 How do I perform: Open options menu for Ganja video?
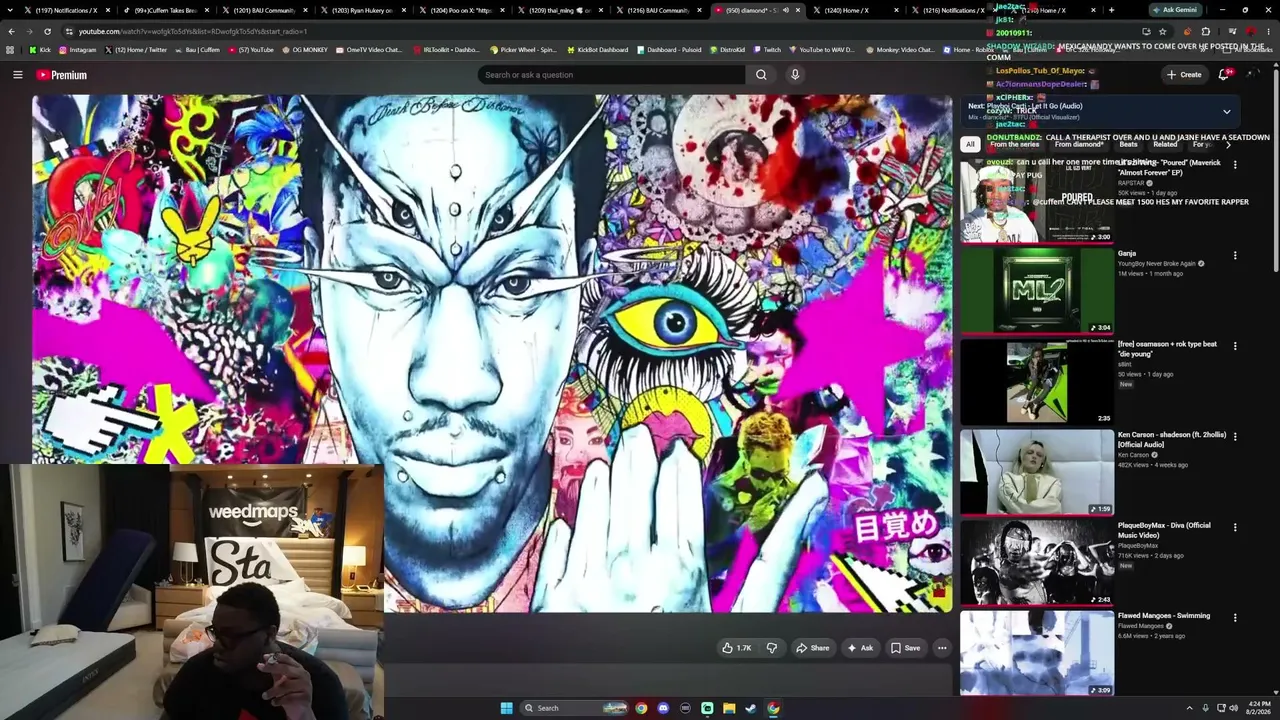pos(1235,255)
